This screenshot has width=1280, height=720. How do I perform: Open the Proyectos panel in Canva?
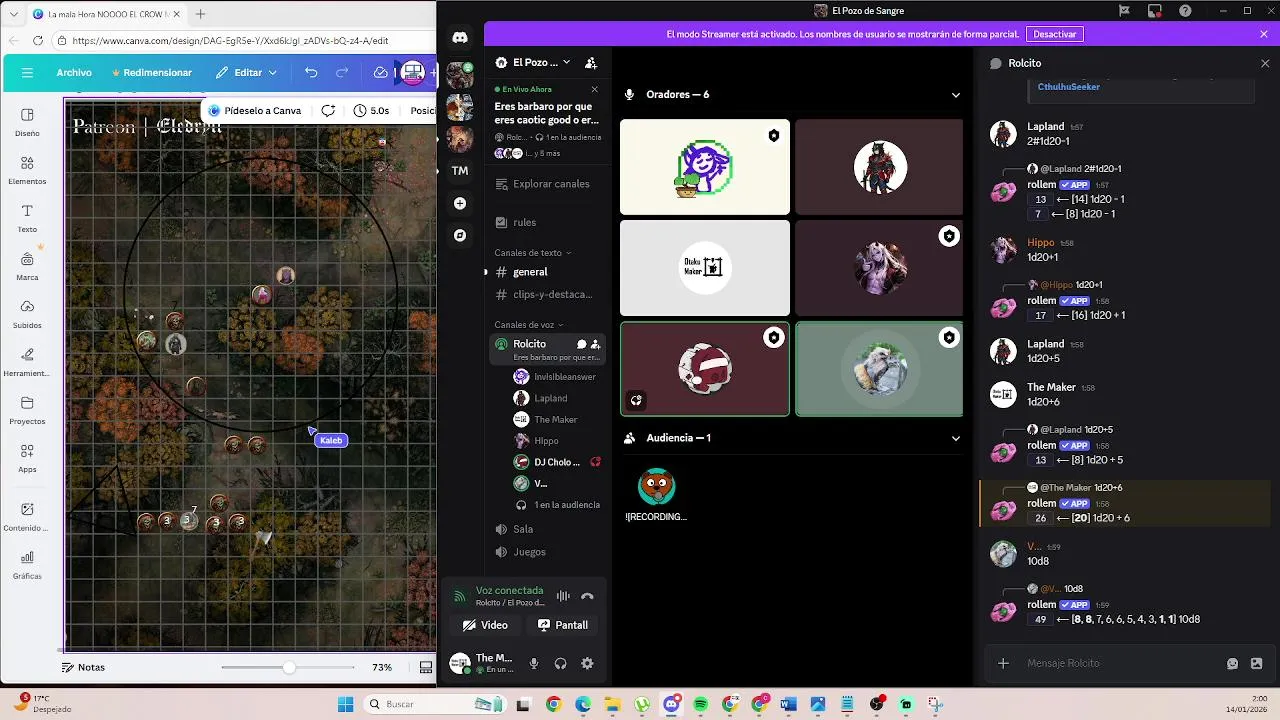coord(27,410)
